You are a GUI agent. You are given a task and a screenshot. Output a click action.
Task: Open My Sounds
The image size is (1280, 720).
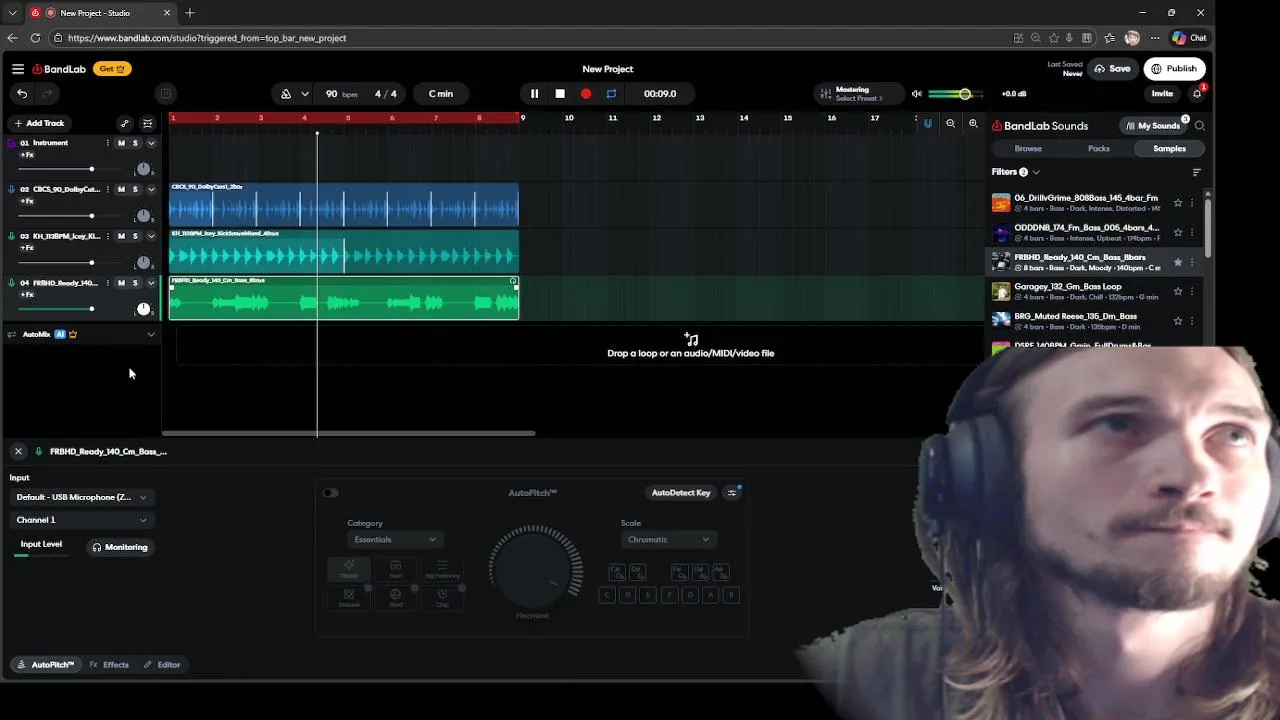pos(1152,126)
